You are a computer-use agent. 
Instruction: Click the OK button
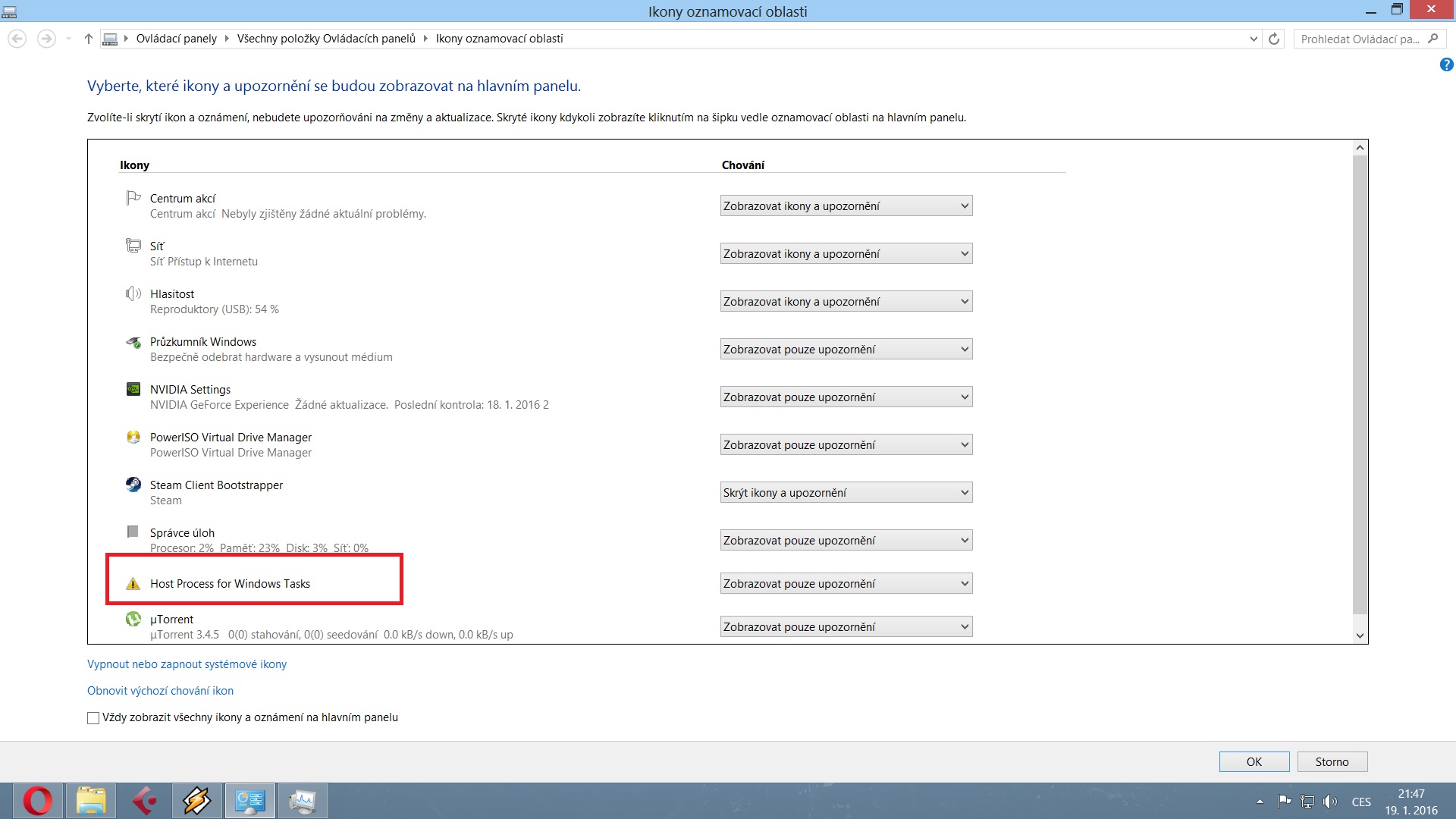click(1254, 762)
